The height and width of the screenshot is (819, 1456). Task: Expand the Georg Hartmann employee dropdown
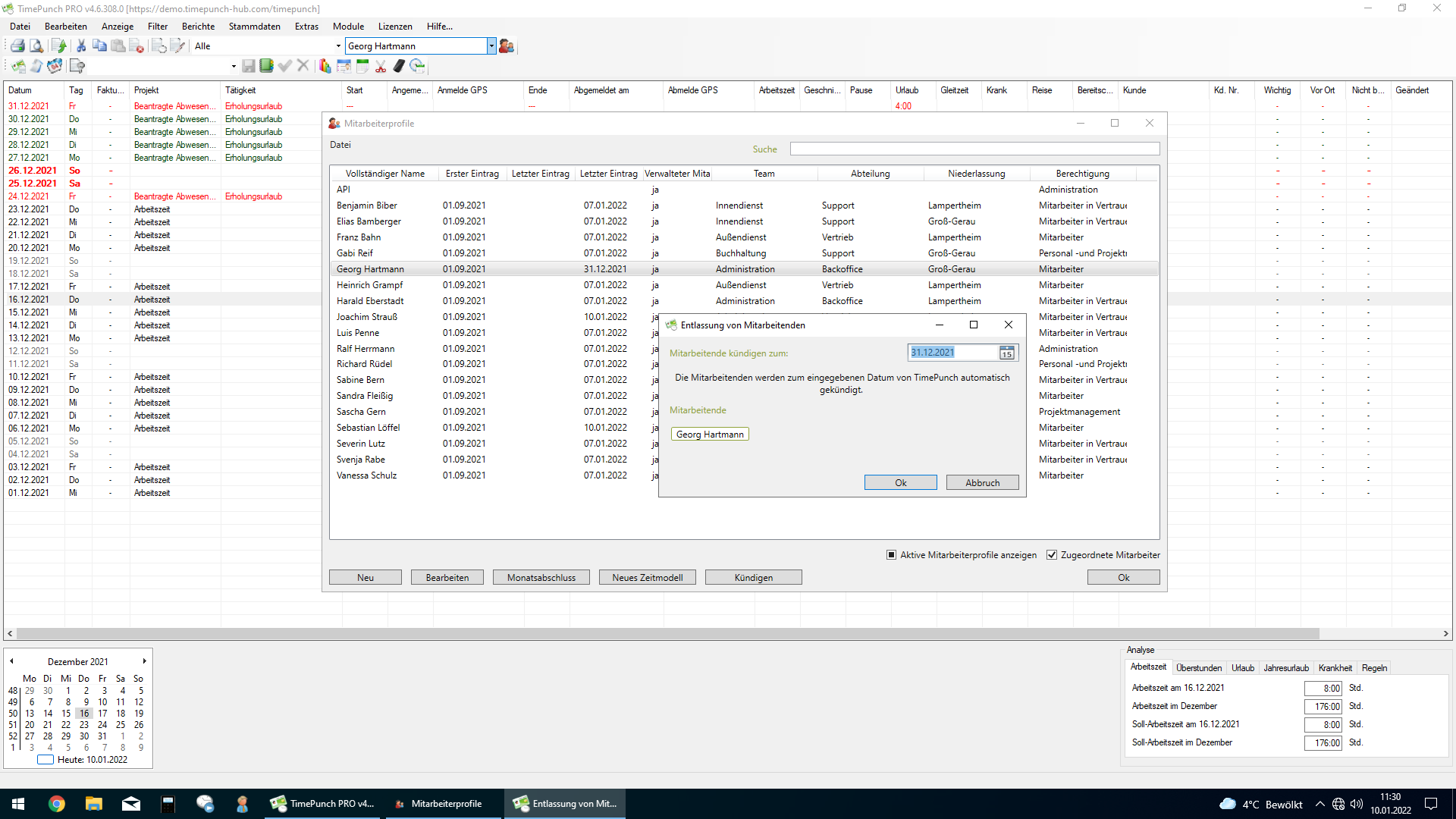point(491,46)
